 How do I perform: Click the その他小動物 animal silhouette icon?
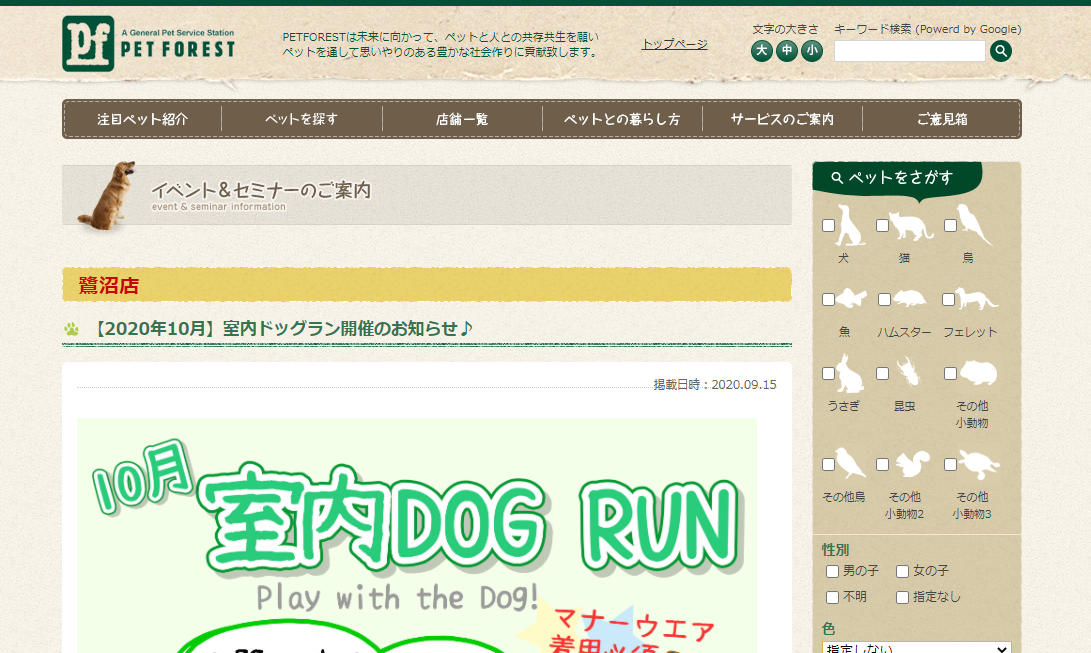click(978, 373)
